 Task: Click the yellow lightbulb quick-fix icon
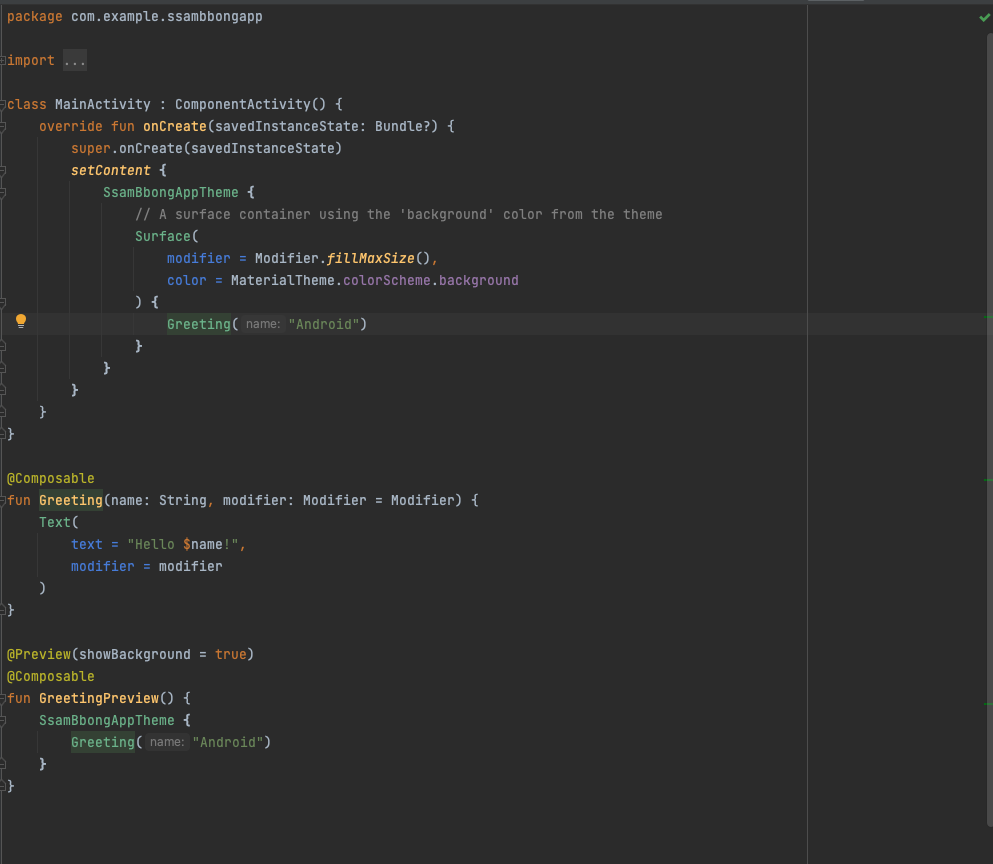click(21, 321)
